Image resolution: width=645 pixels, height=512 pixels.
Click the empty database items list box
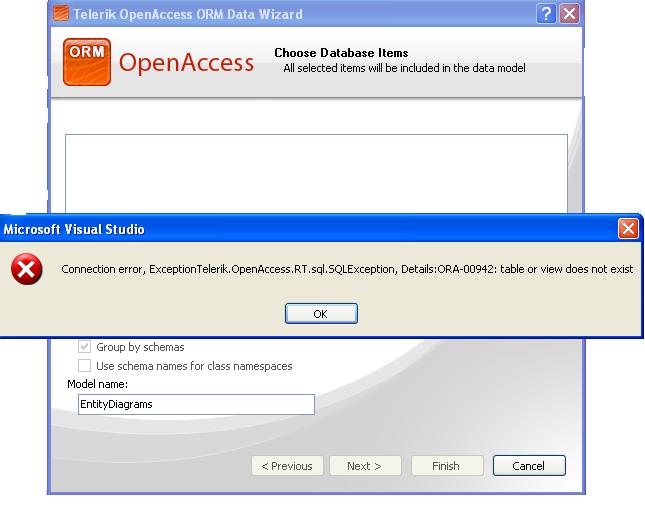316,174
